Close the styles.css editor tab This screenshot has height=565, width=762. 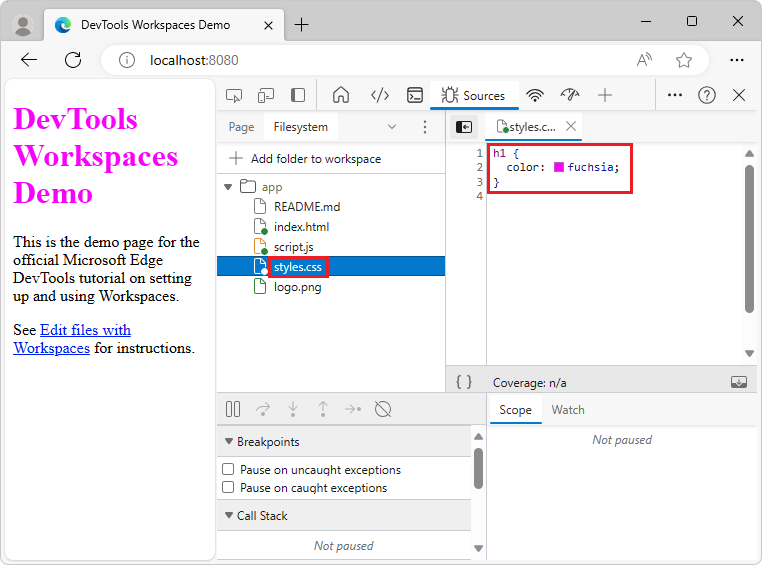(x=571, y=126)
